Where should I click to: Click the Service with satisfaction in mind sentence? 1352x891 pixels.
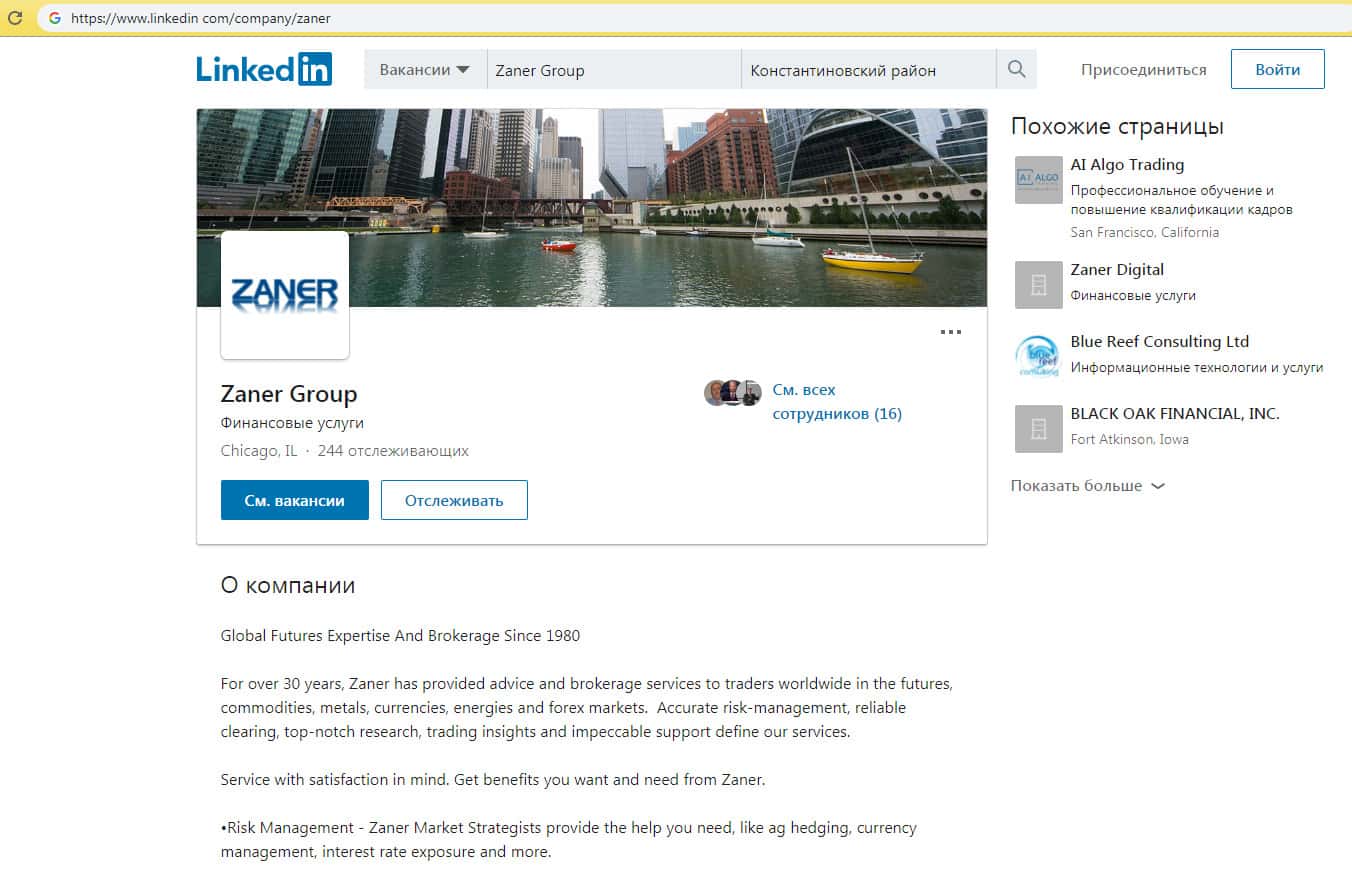[x=493, y=780]
